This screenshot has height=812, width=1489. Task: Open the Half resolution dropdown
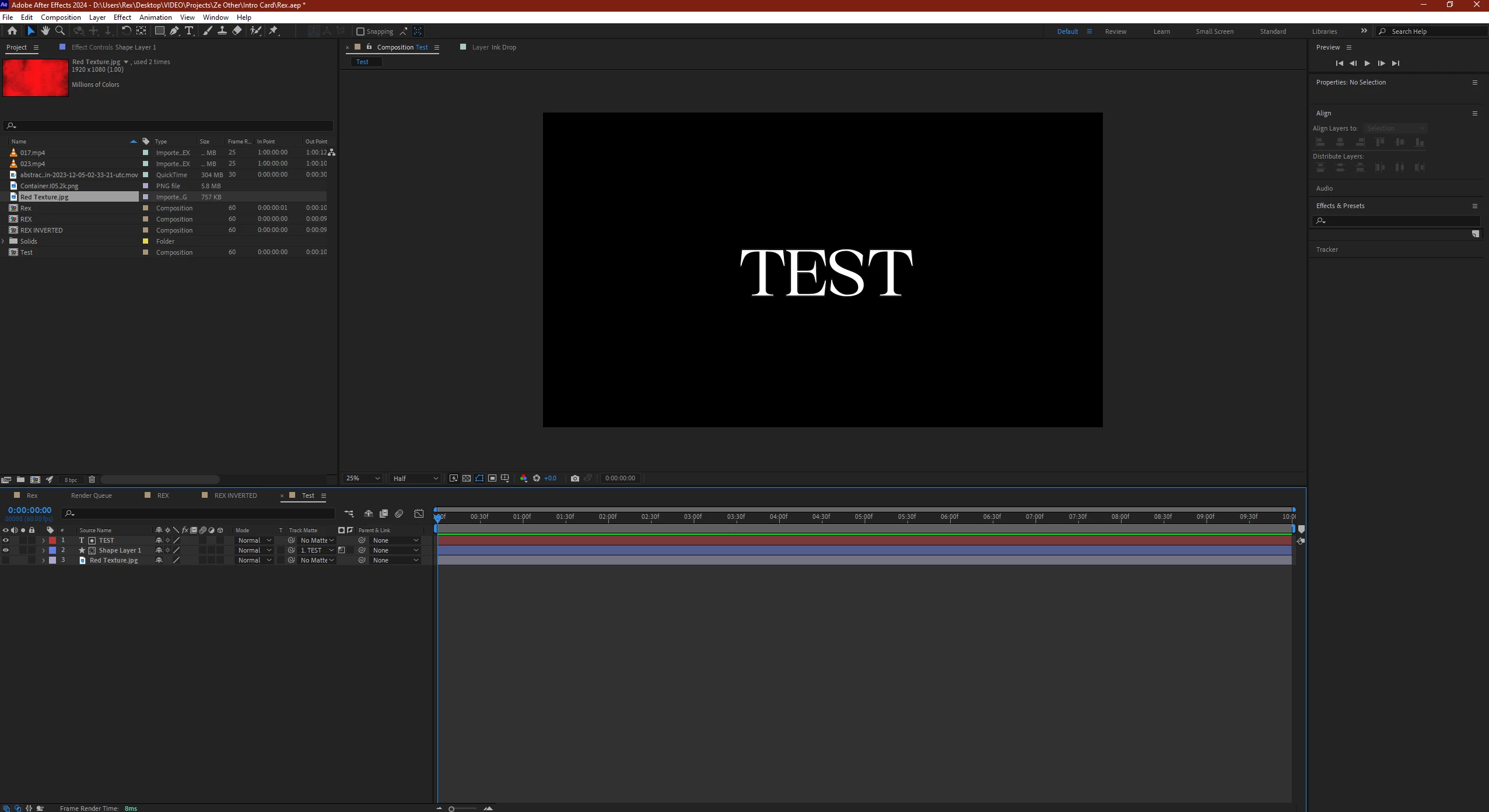[415, 478]
